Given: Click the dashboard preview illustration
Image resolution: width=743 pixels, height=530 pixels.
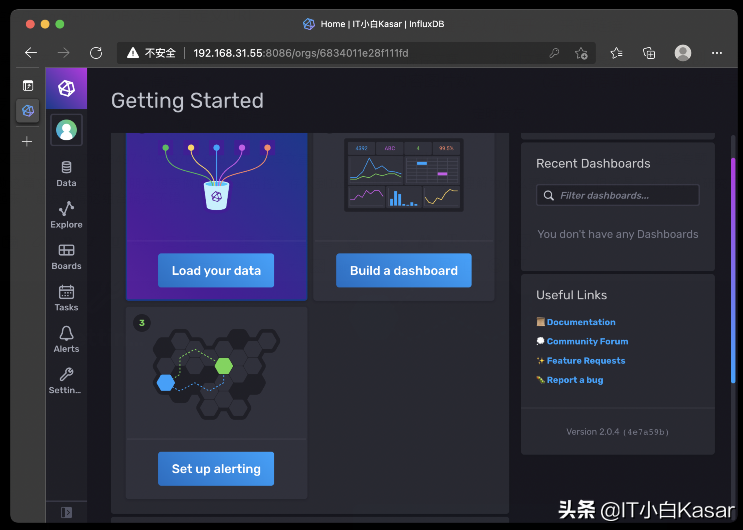Looking at the screenshot, I should pos(404,175).
